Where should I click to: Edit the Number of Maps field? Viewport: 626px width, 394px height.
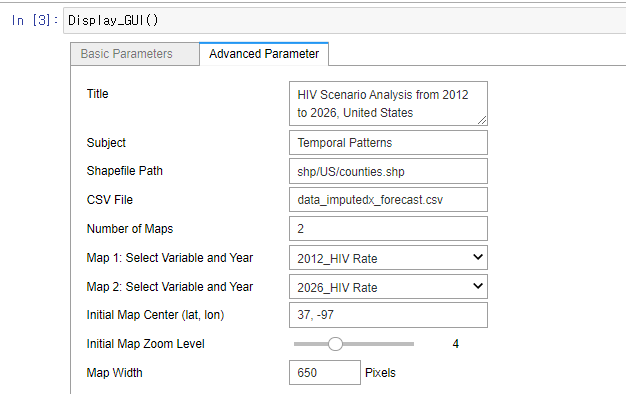click(388, 229)
